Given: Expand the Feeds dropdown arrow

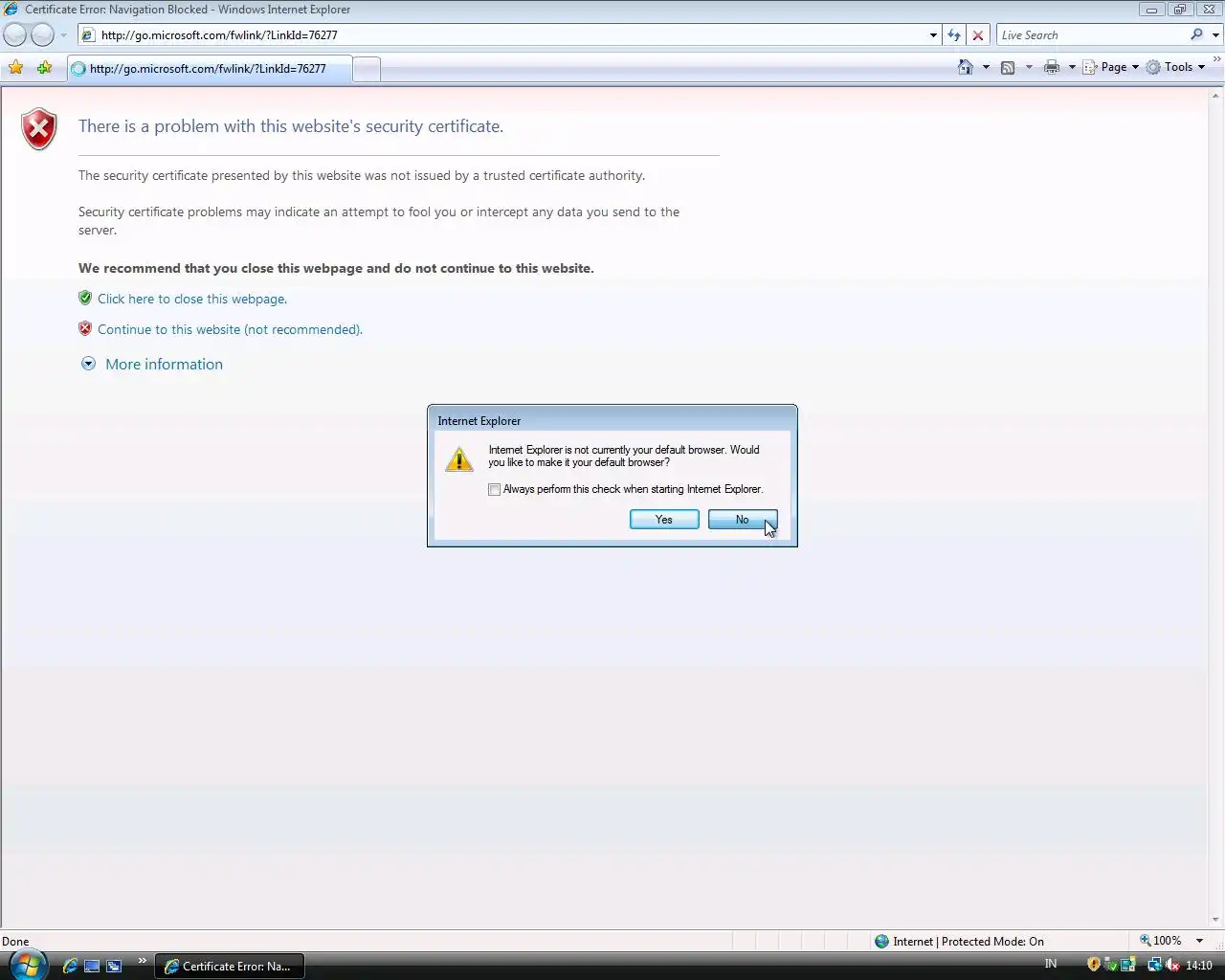Looking at the screenshot, I should [1029, 67].
